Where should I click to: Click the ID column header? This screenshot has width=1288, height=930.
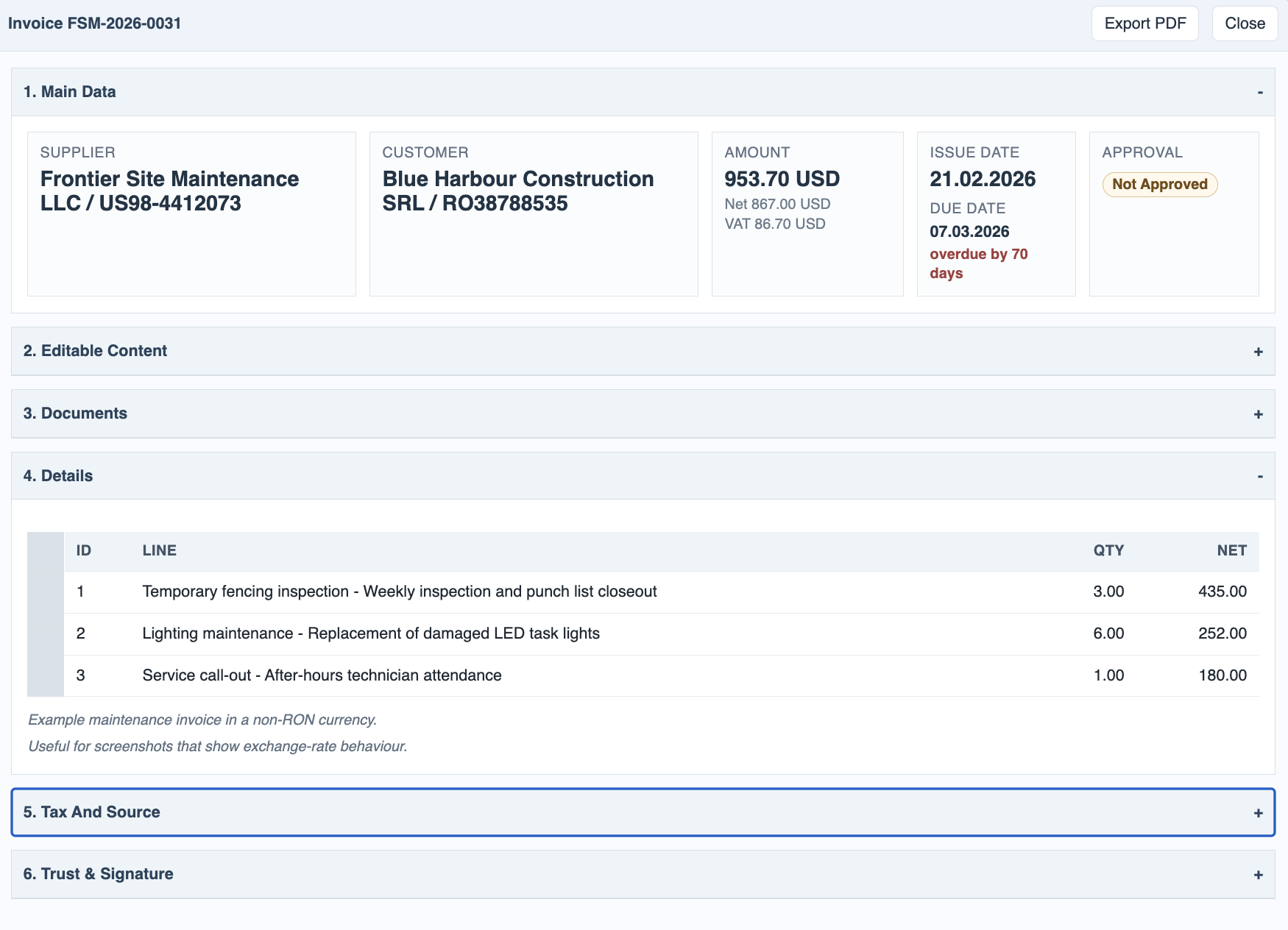click(84, 550)
